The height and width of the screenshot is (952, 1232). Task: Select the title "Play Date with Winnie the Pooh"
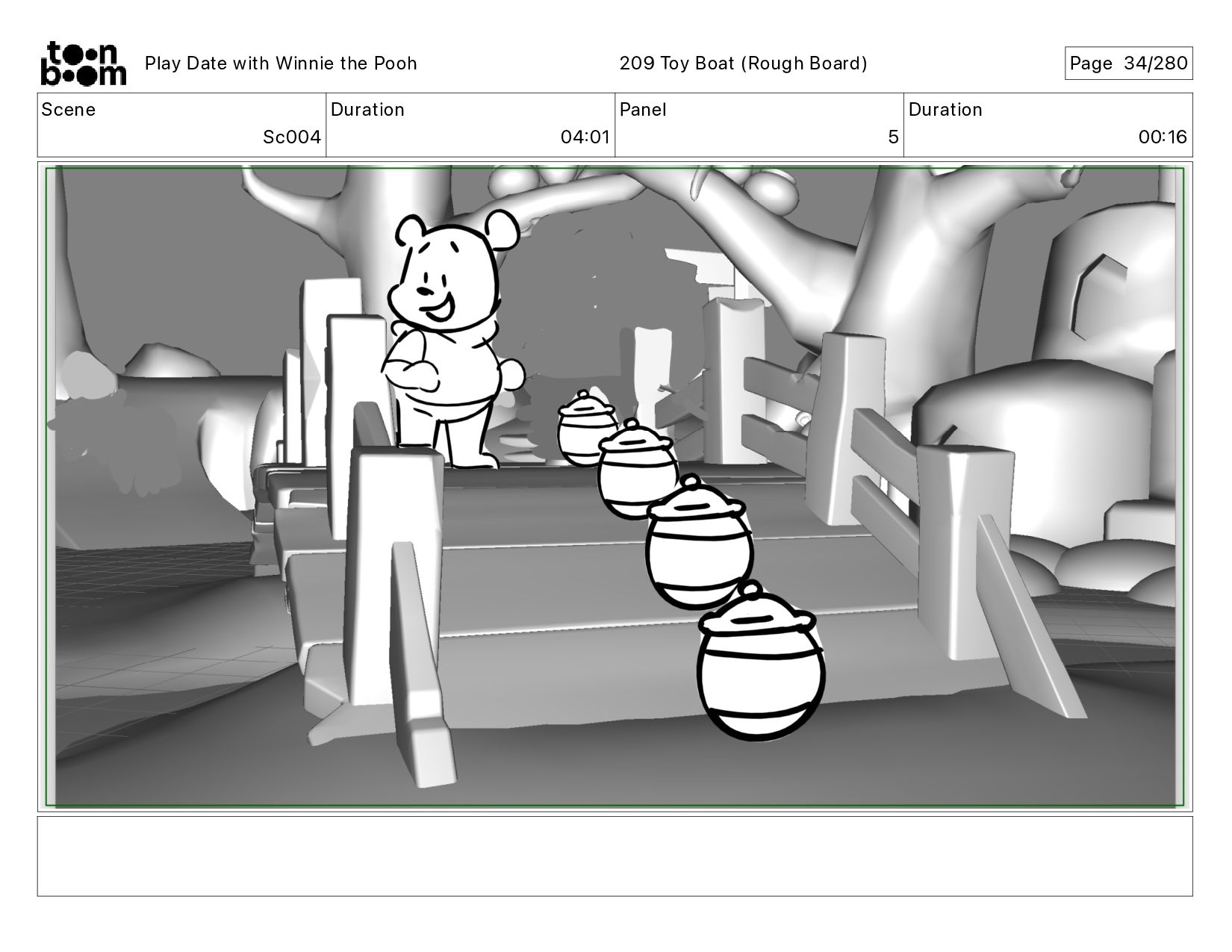(281, 63)
